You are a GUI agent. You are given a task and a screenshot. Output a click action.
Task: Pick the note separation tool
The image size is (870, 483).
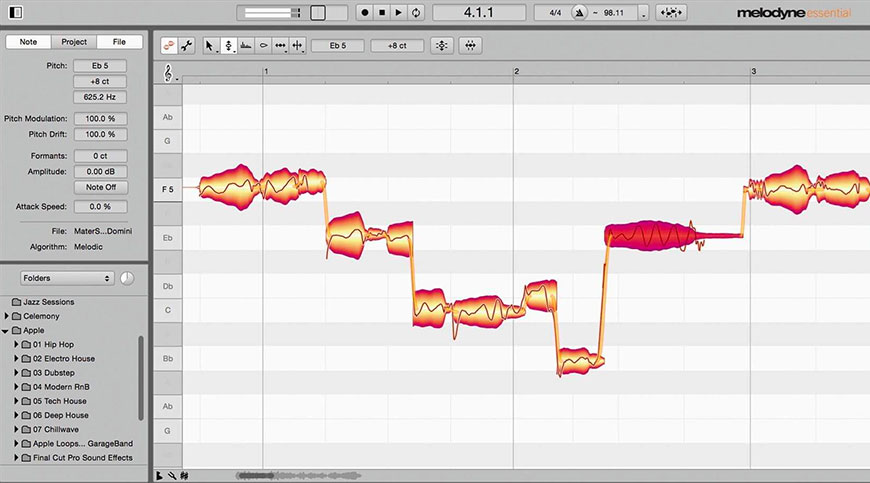tap(297, 46)
